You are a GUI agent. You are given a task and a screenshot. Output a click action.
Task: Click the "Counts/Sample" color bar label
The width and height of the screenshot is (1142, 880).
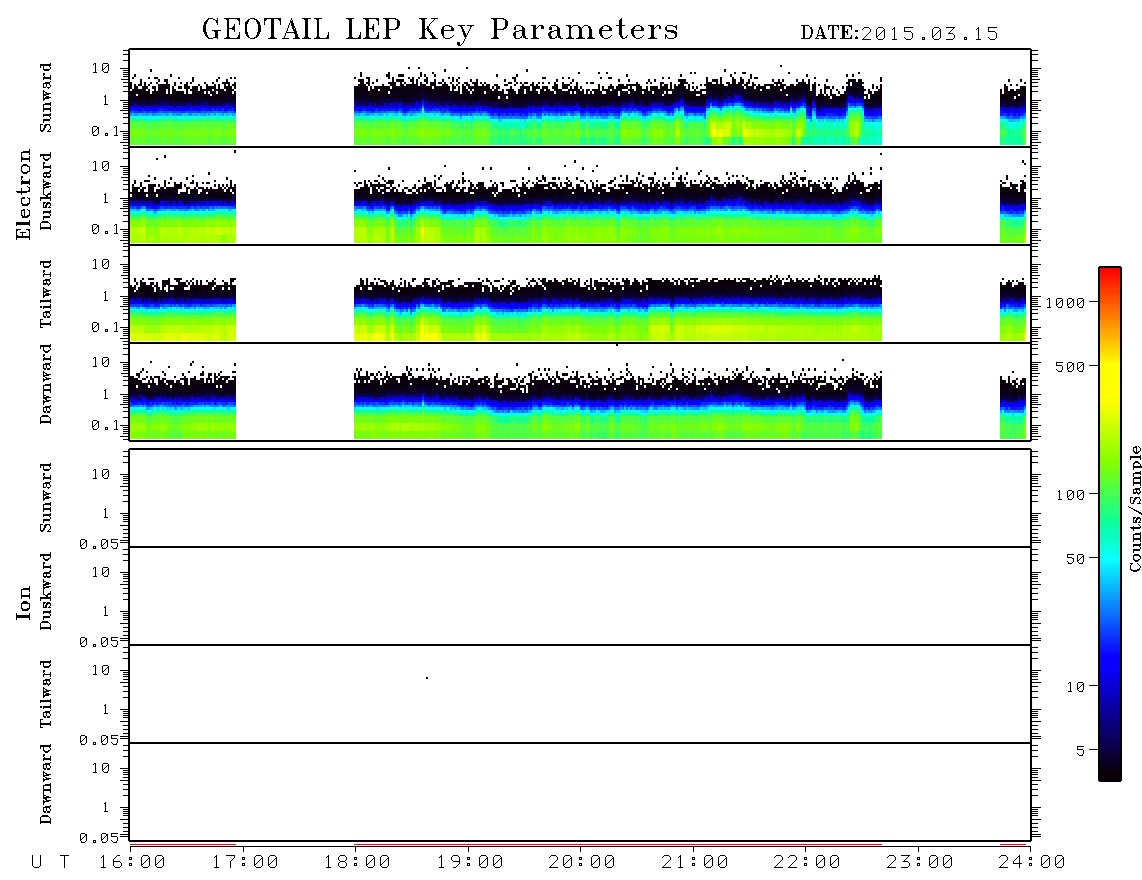coord(1135,508)
